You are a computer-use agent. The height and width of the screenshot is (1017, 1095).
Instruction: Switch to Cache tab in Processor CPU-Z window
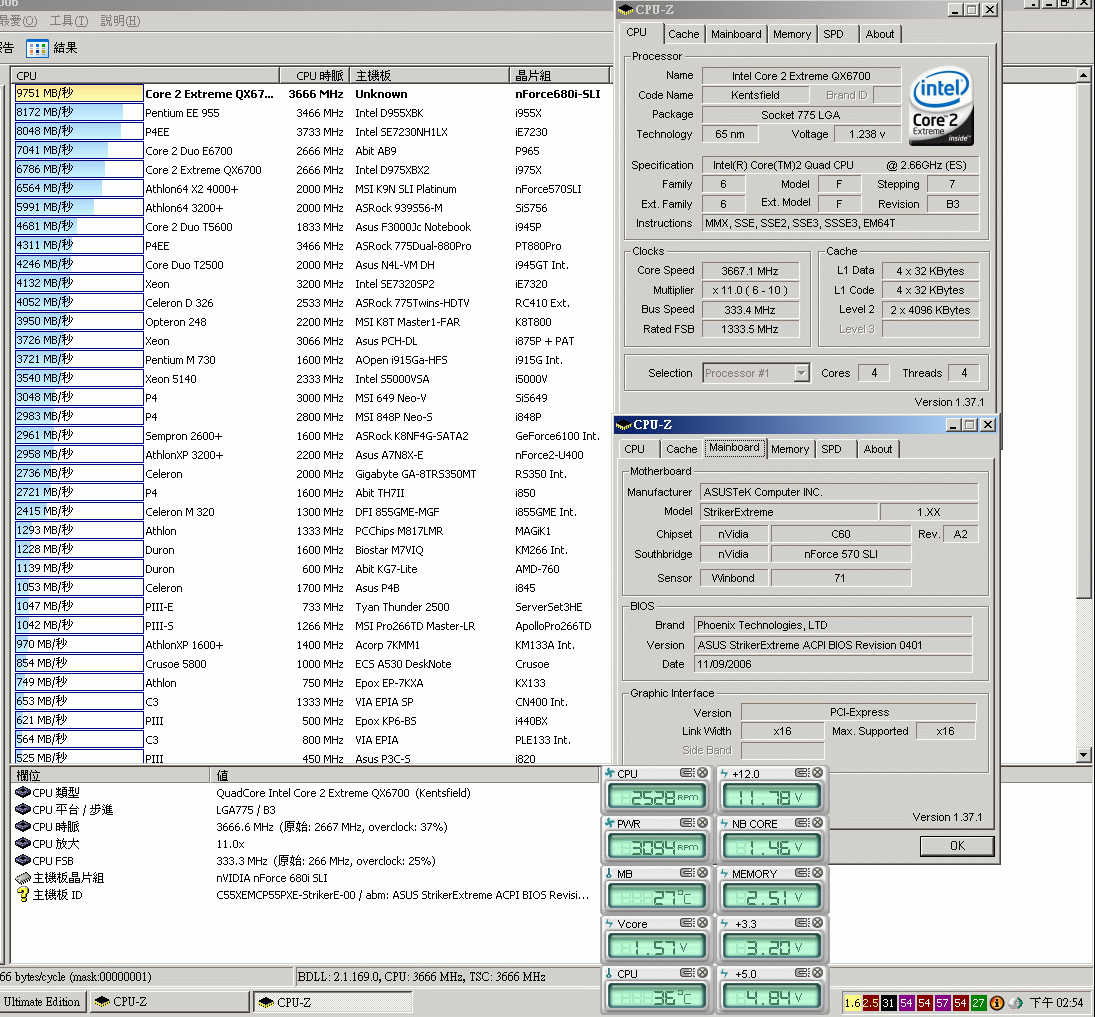coord(683,34)
